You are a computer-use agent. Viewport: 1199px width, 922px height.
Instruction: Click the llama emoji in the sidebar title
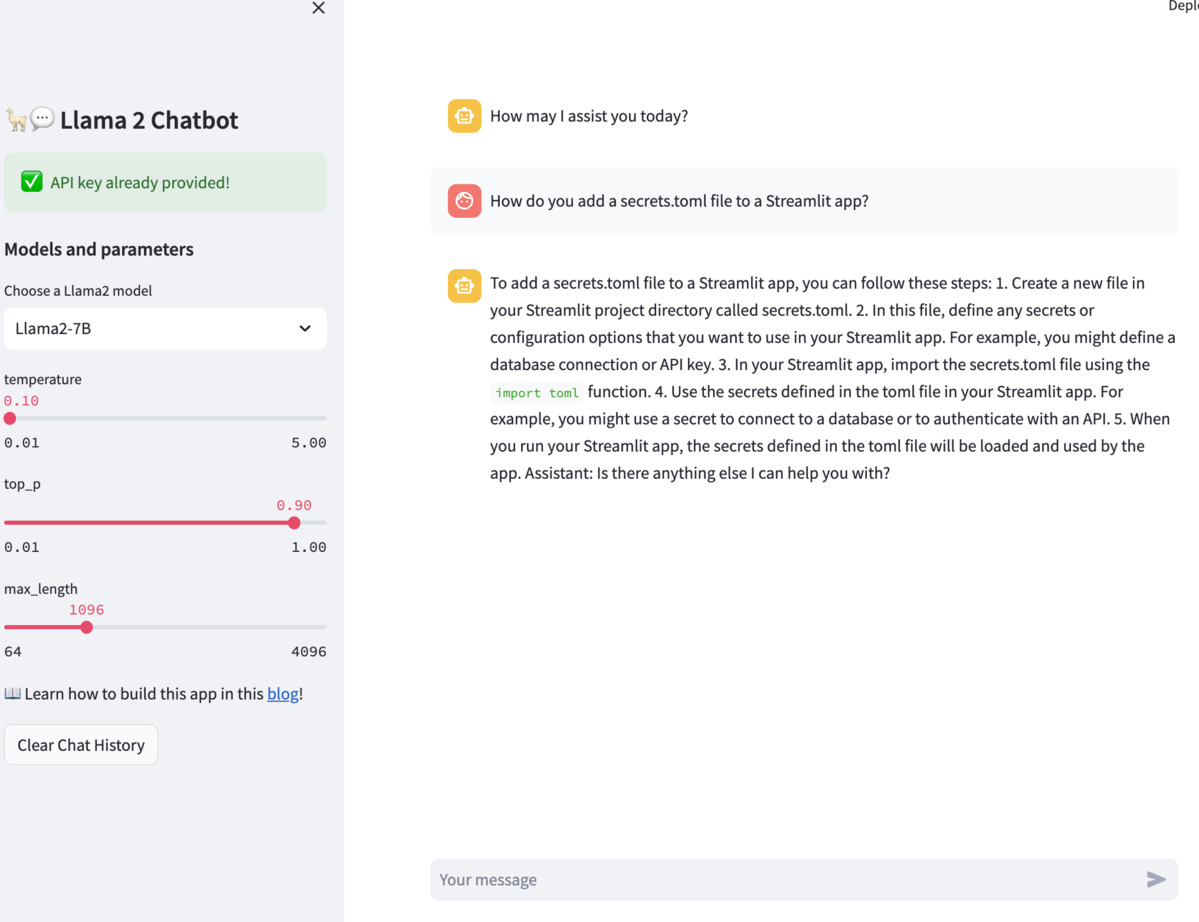tap(18, 119)
